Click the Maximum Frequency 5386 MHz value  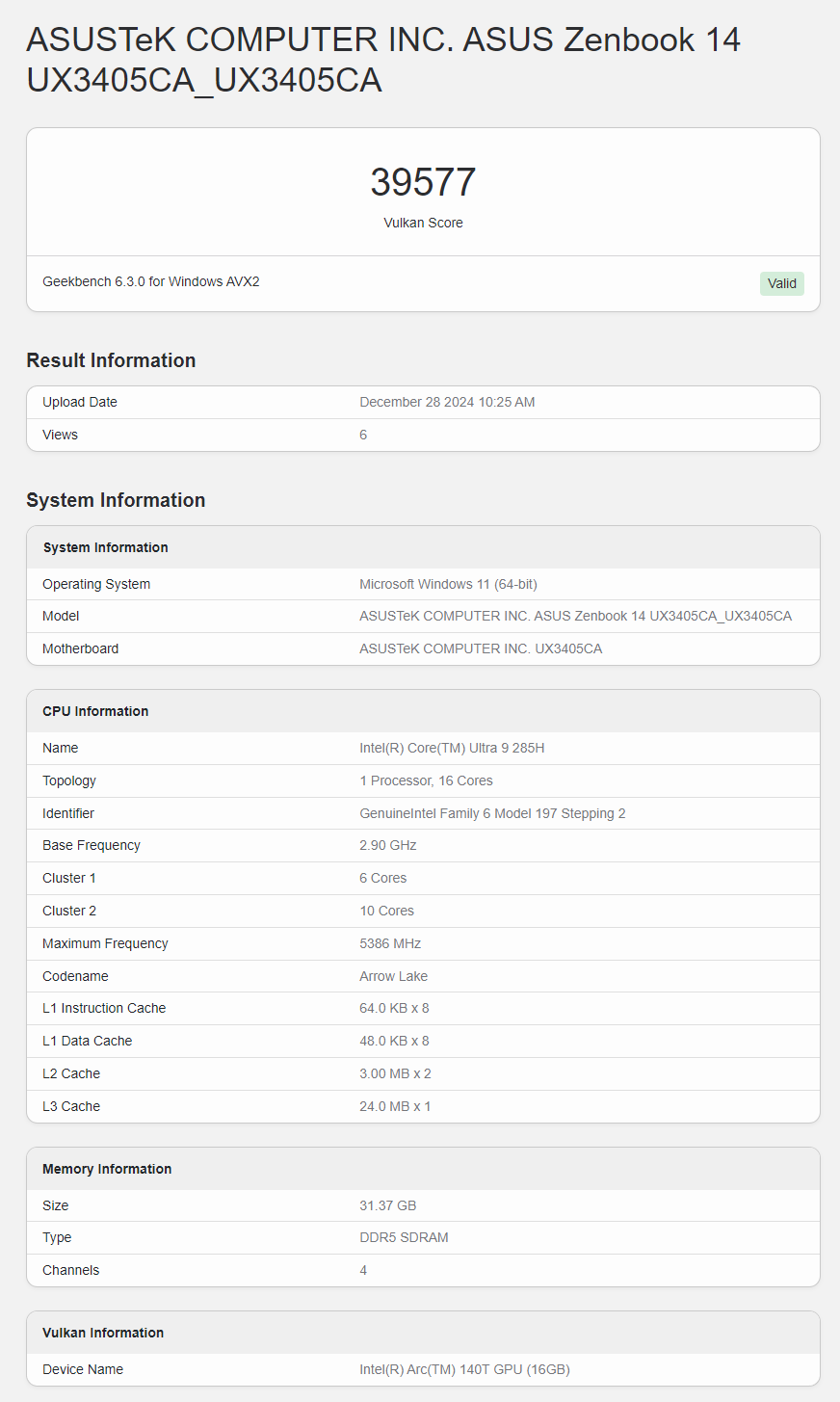(x=390, y=943)
